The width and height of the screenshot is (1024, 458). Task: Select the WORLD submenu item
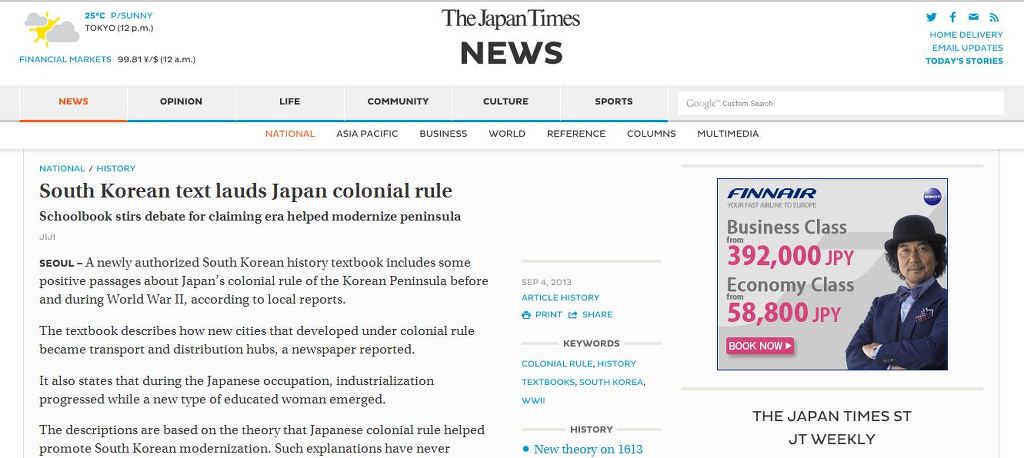tap(507, 134)
